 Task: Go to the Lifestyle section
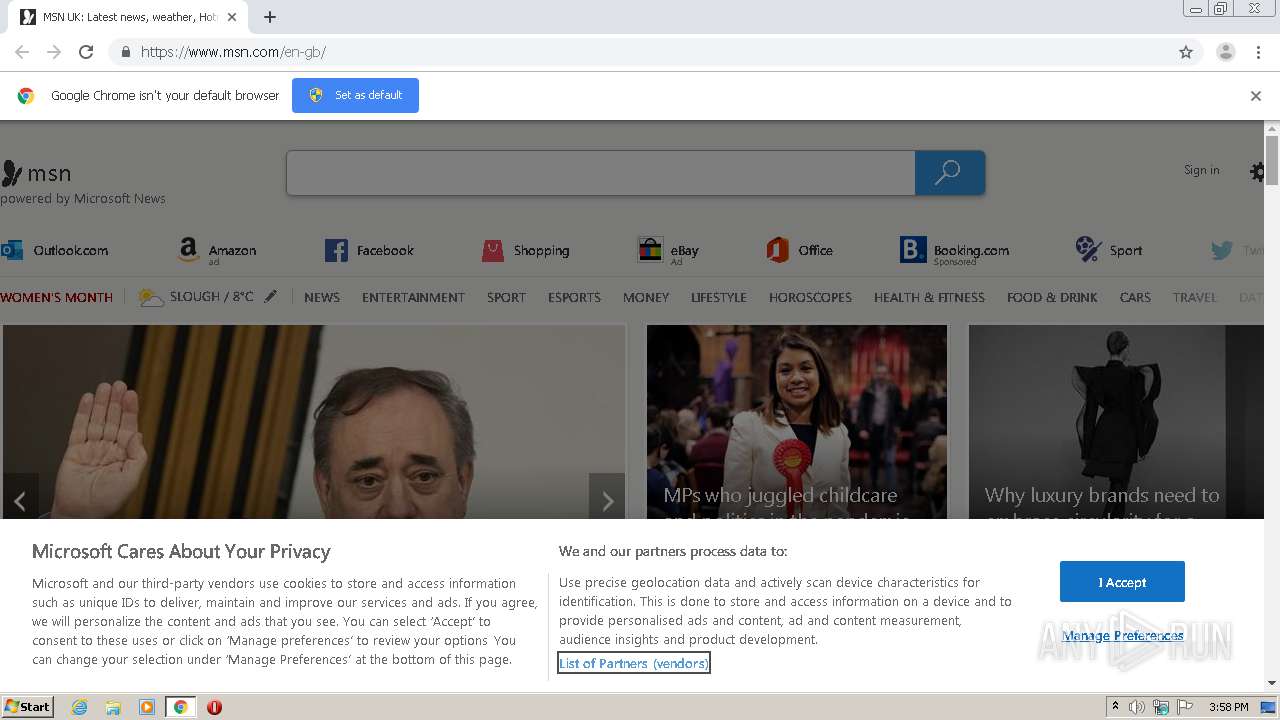(x=719, y=297)
